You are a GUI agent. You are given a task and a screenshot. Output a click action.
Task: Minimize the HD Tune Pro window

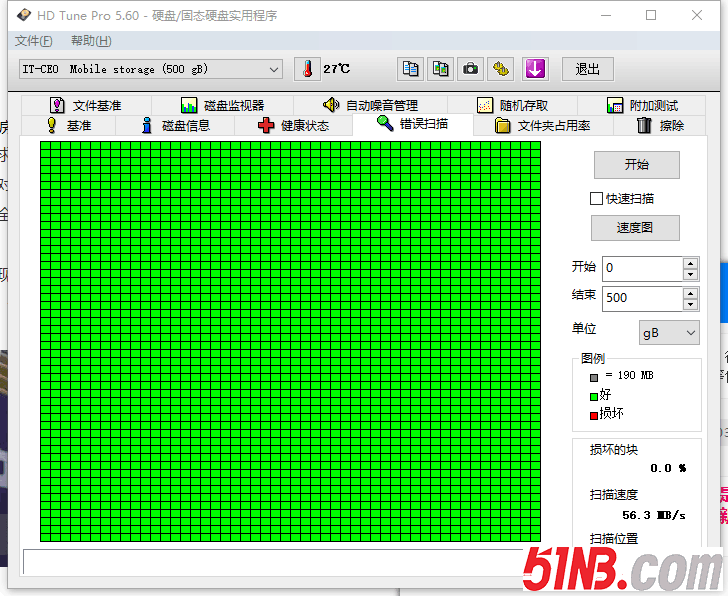point(606,15)
